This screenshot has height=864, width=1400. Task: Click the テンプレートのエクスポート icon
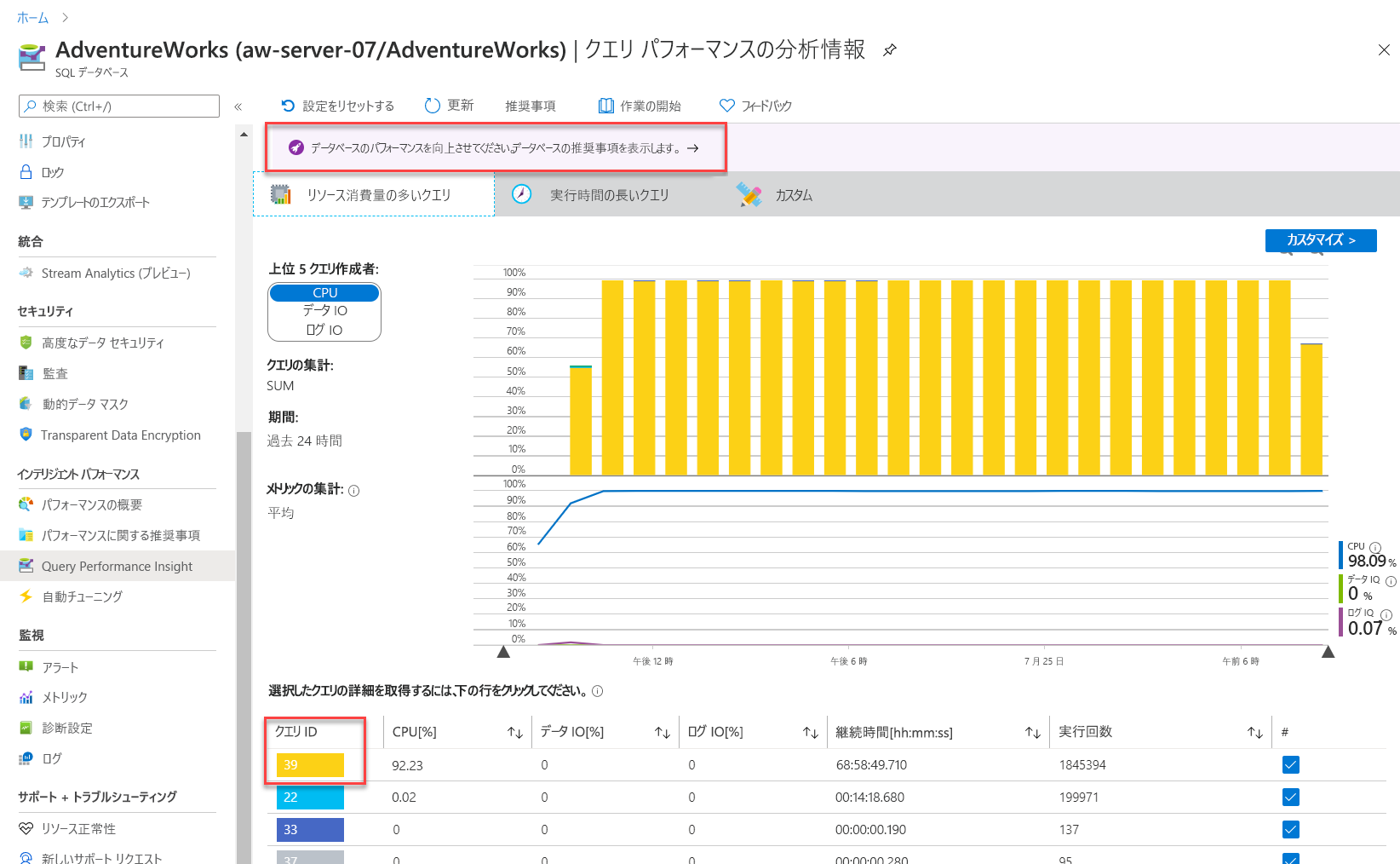26,203
